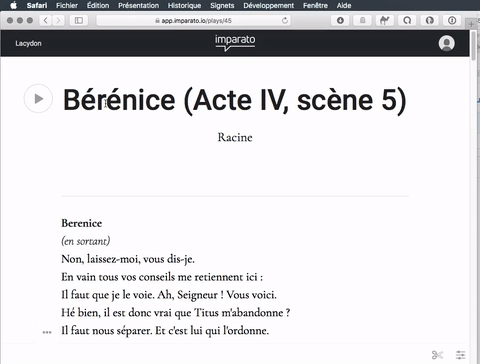The height and width of the screenshot is (364, 480).
Task: Play the Bérénice scene audio
Action: (x=38, y=99)
